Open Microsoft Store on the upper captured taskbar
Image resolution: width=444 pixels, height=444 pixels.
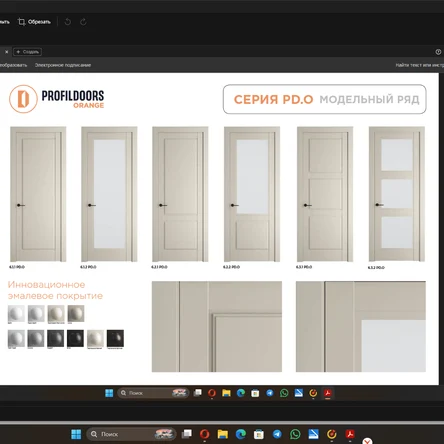pyautogui.click(x=255, y=393)
